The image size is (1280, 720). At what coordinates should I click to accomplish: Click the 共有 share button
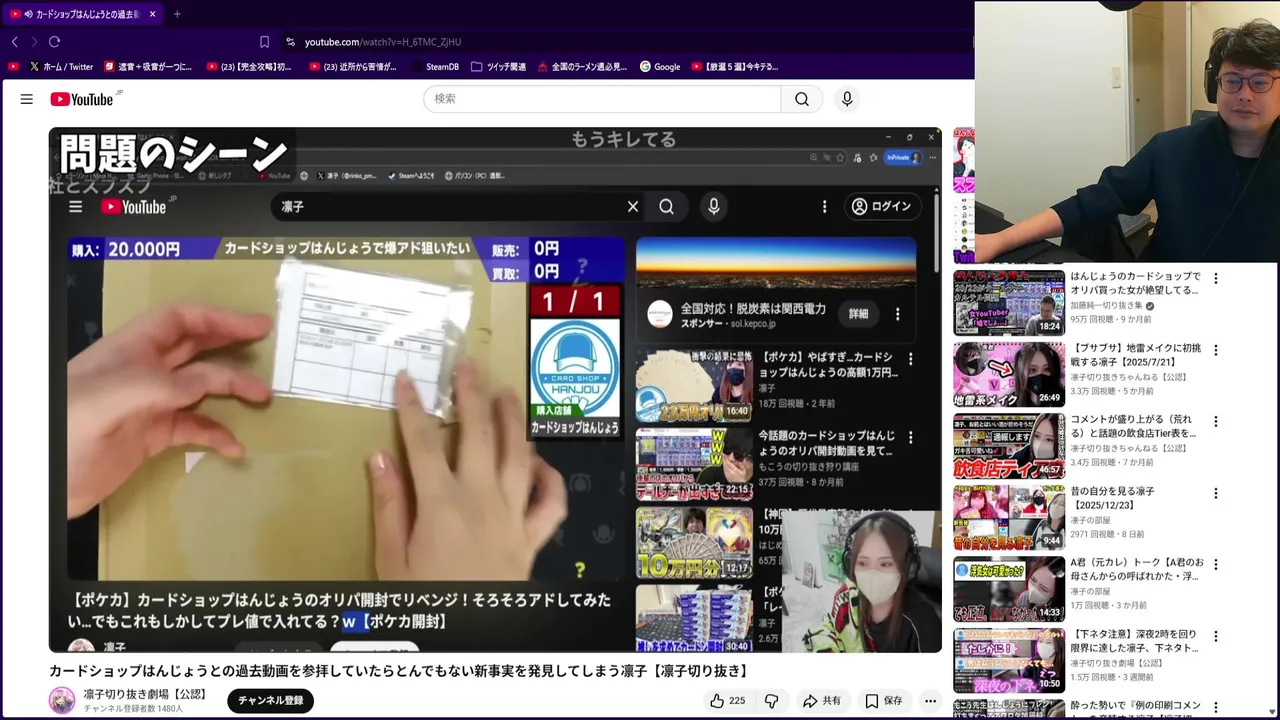822,701
